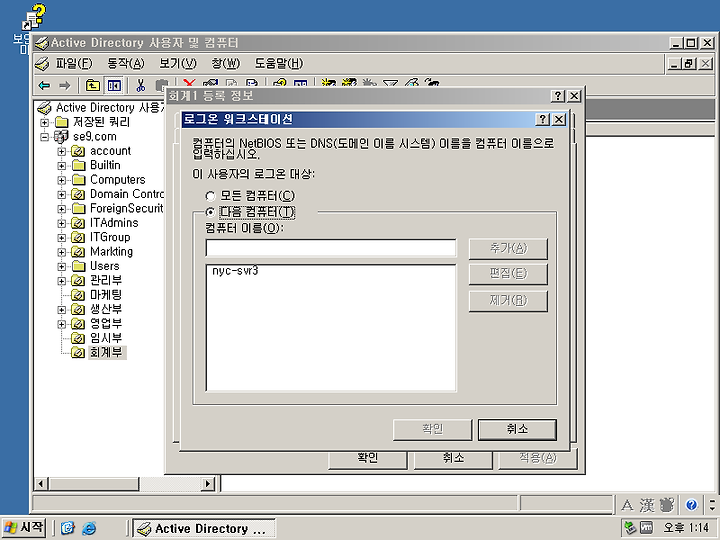Click the 저장된 쿼리 folder icon

coord(62,122)
